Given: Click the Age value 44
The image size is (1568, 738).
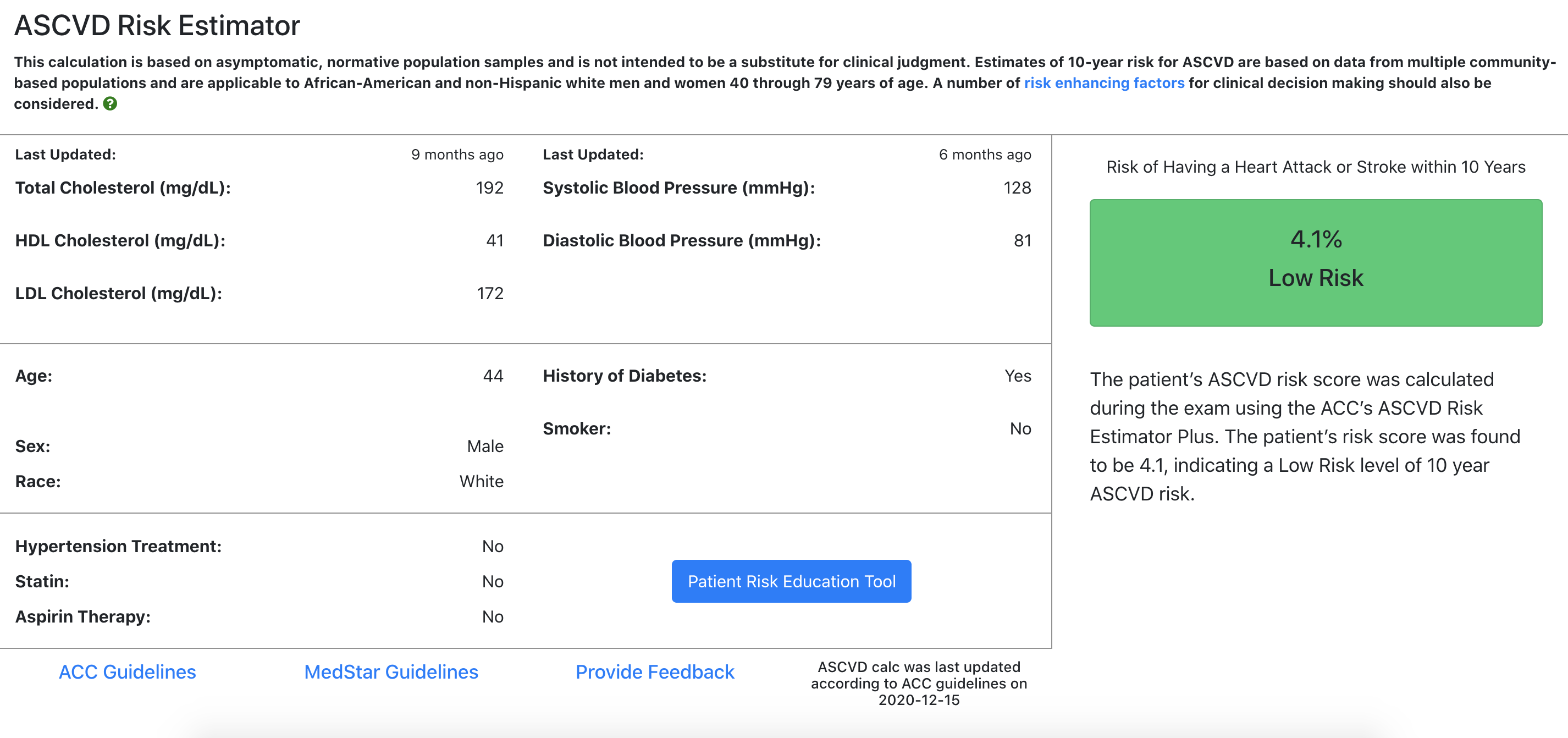Looking at the screenshot, I should [x=493, y=376].
